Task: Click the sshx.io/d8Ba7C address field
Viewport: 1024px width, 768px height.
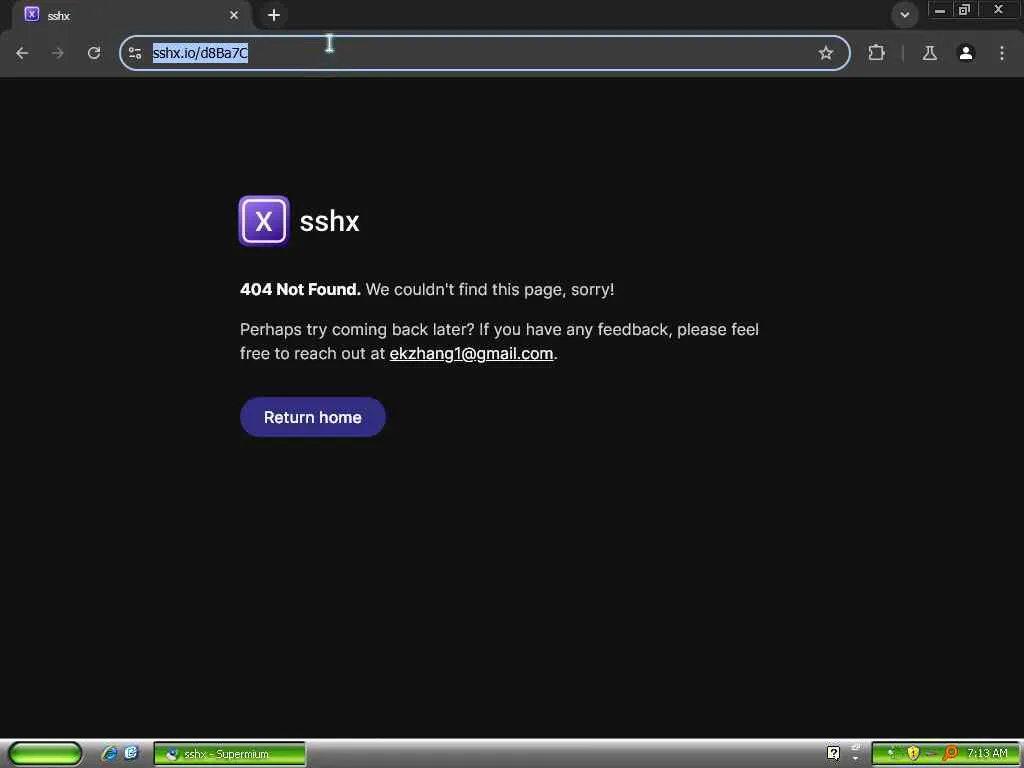Action: pos(483,53)
